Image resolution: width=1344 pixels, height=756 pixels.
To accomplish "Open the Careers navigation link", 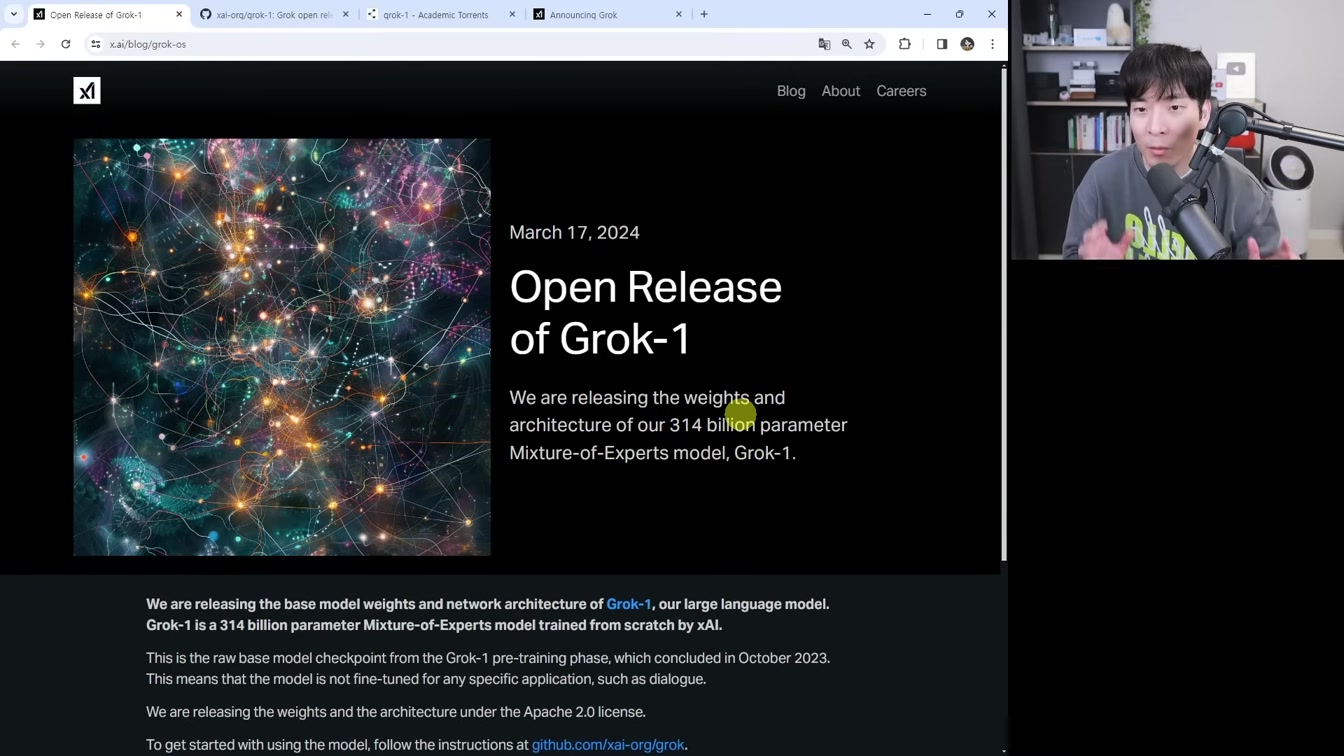I will [x=901, y=91].
